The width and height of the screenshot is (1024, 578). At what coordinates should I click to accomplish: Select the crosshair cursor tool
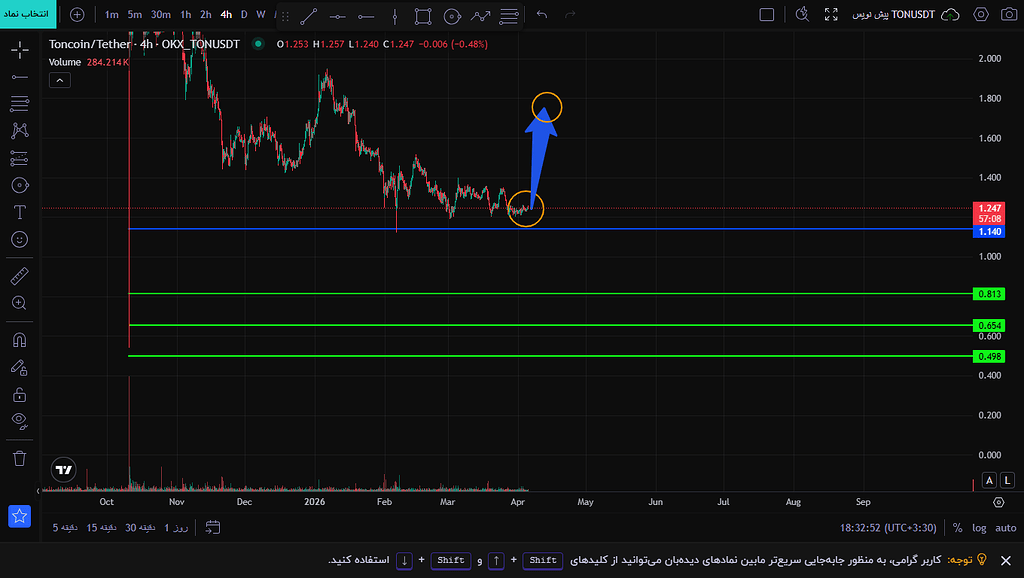20,50
